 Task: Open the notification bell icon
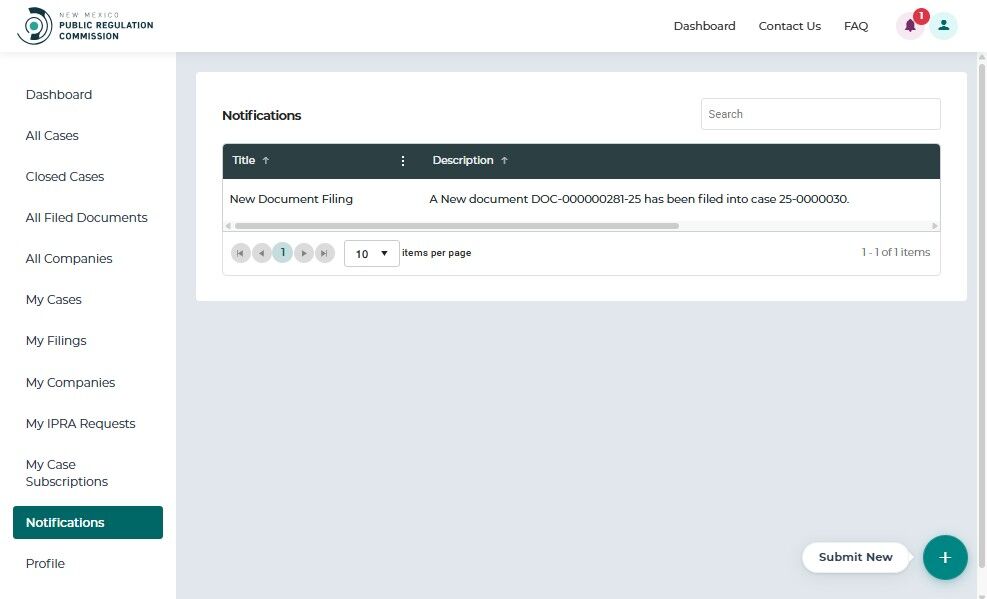pos(910,26)
